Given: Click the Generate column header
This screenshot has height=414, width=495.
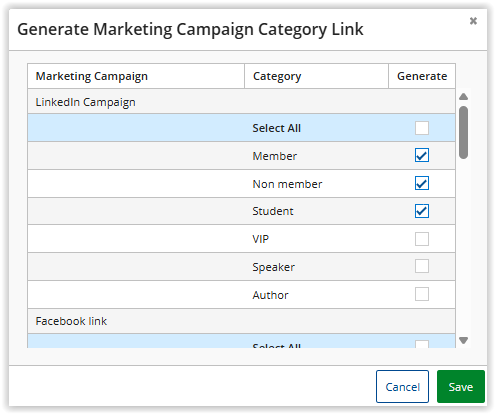Looking at the screenshot, I should [422, 76].
